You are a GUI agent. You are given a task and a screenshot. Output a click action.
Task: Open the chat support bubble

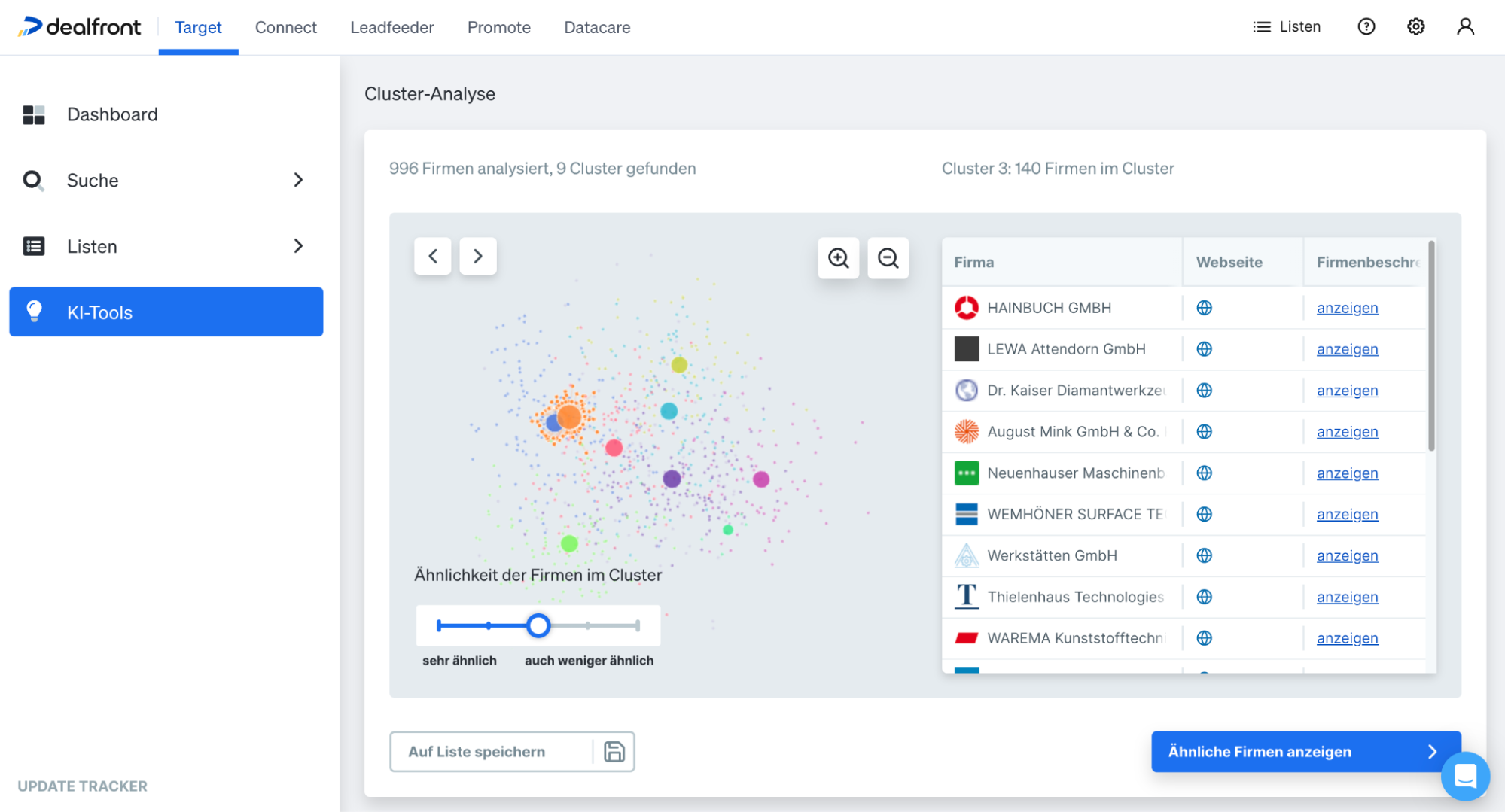point(1465,776)
